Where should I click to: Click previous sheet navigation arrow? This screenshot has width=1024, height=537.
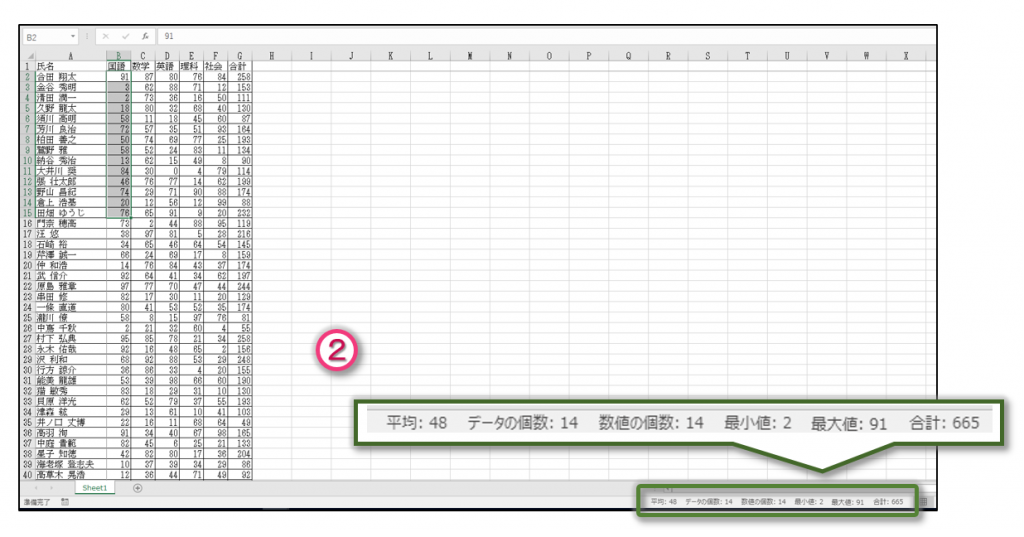37,488
